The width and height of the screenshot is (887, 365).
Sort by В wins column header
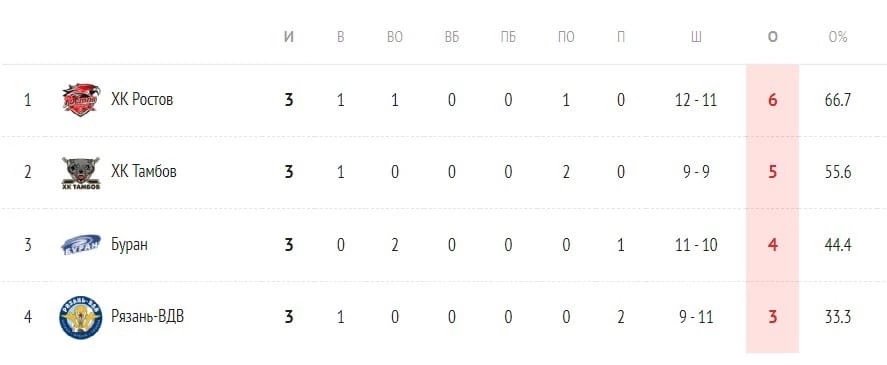(x=341, y=37)
